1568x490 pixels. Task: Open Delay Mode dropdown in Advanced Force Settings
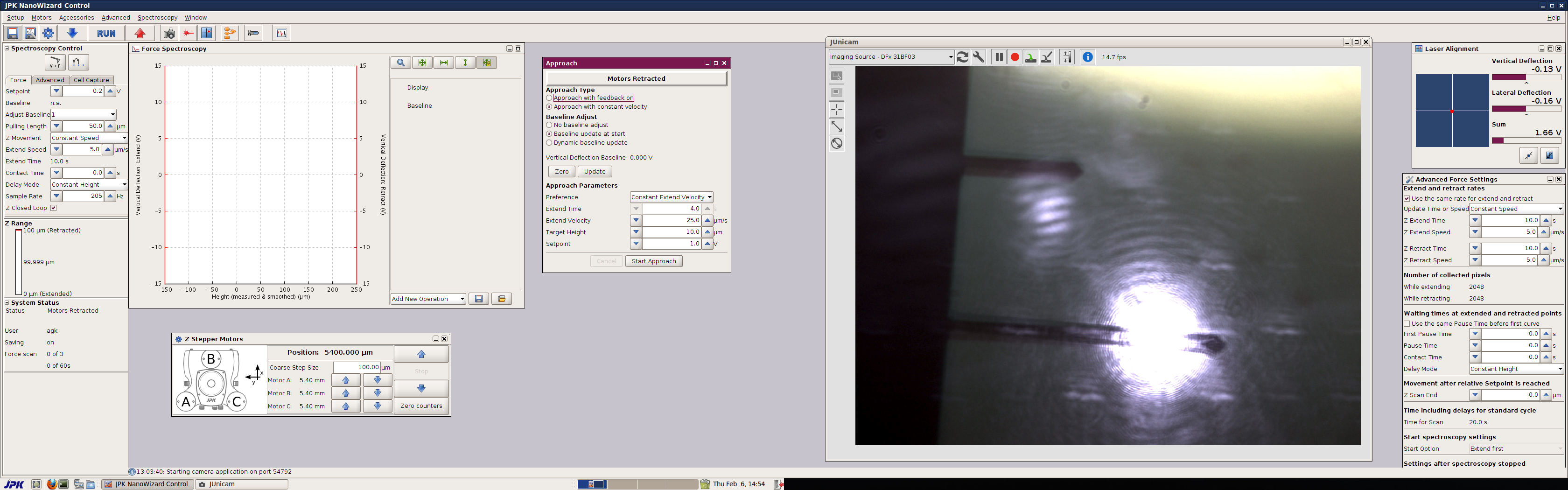[1516, 369]
